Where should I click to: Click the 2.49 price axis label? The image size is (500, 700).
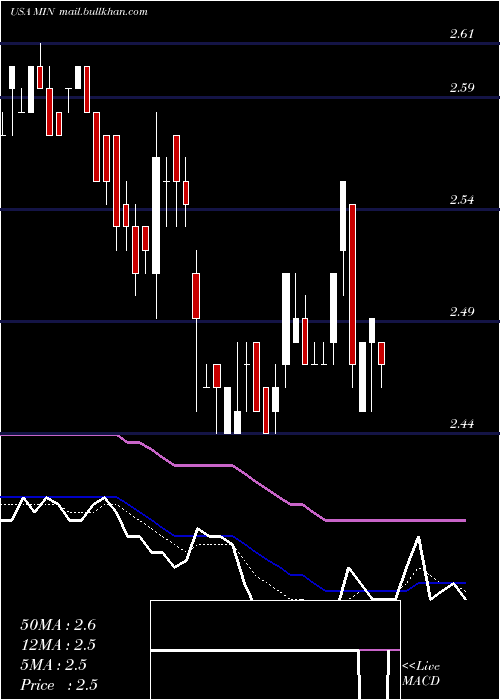(462, 311)
